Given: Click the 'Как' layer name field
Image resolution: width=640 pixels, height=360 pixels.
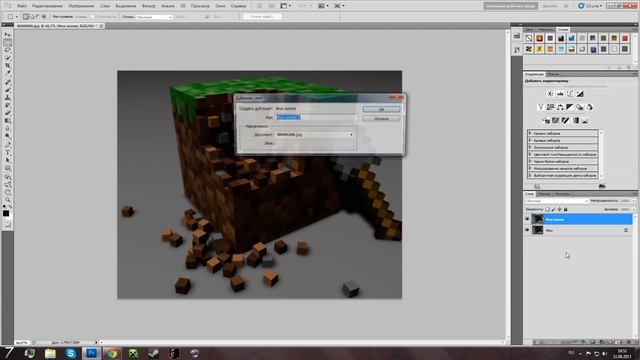Looking at the screenshot, I should coord(316,118).
